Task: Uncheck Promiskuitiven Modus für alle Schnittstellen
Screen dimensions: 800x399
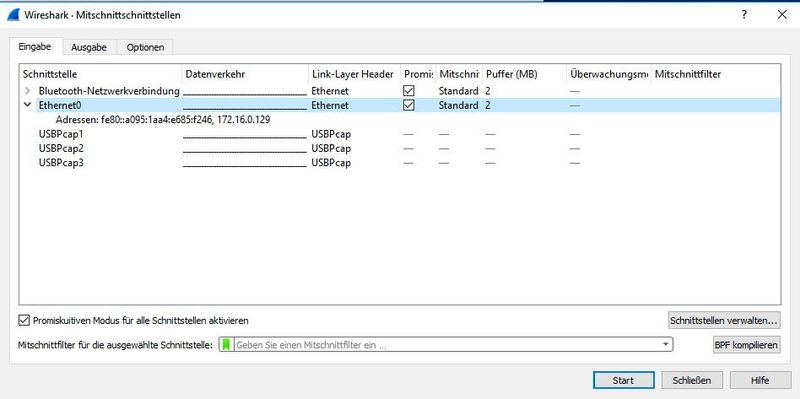Action: click(x=23, y=320)
